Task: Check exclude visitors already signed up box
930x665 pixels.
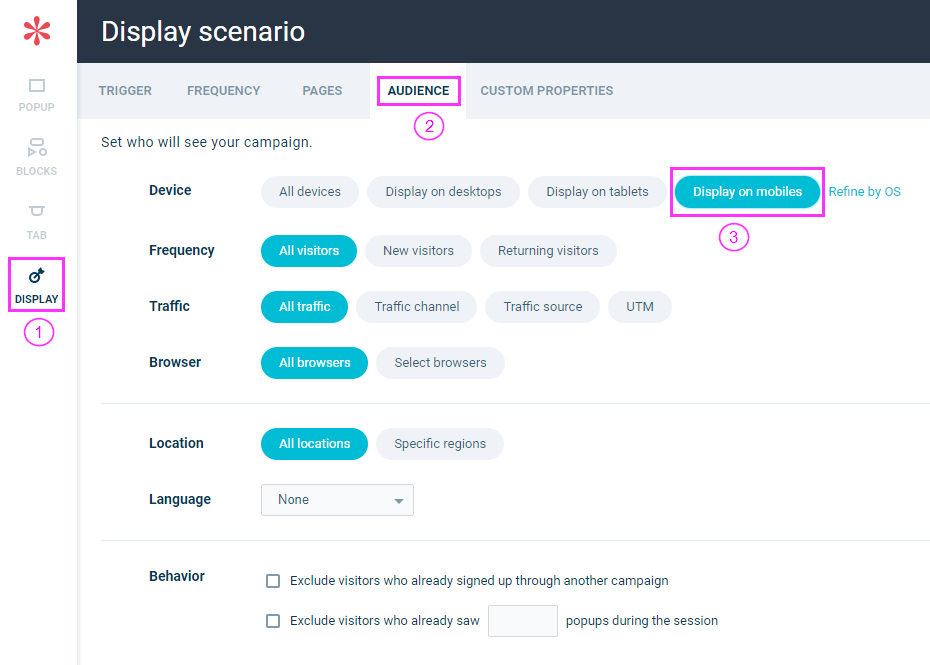Action: pos(273,581)
